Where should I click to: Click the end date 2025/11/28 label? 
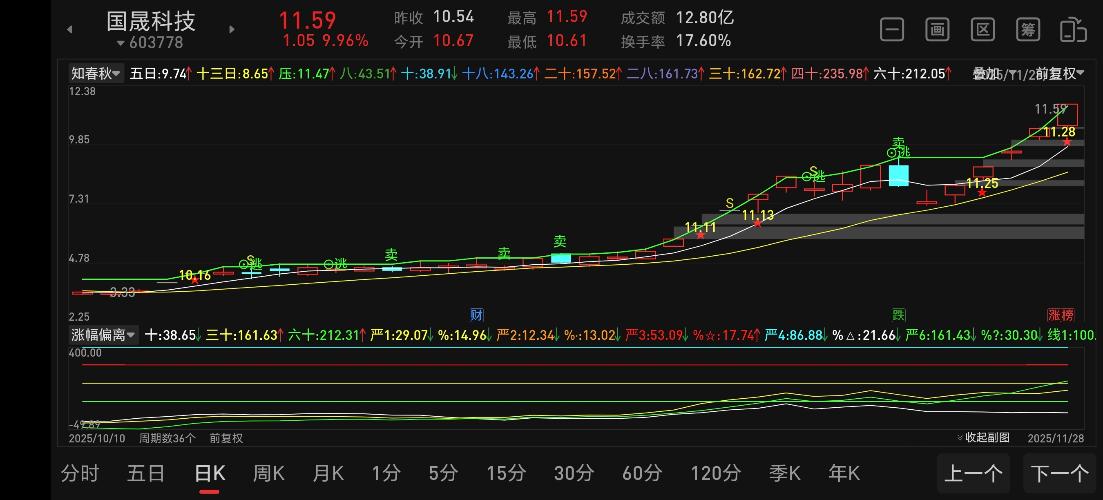pyautogui.click(x=1055, y=437)
